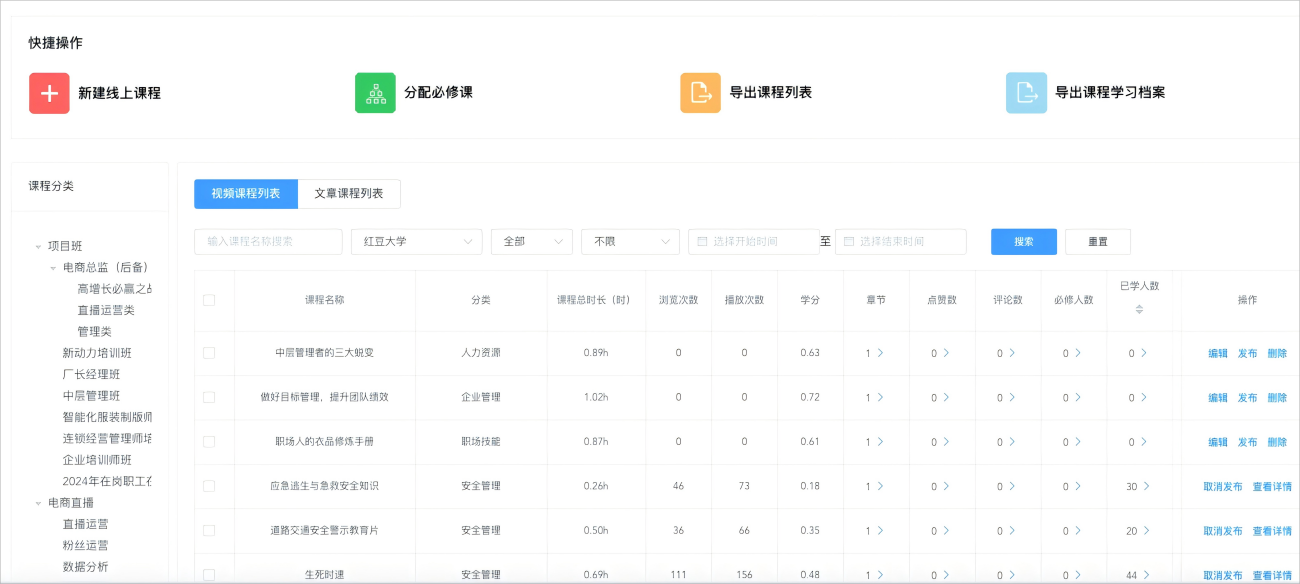Check the 做好目标管理，提升团队绩效 row checkbox
1300x584 pixels.
coord(209,397)
